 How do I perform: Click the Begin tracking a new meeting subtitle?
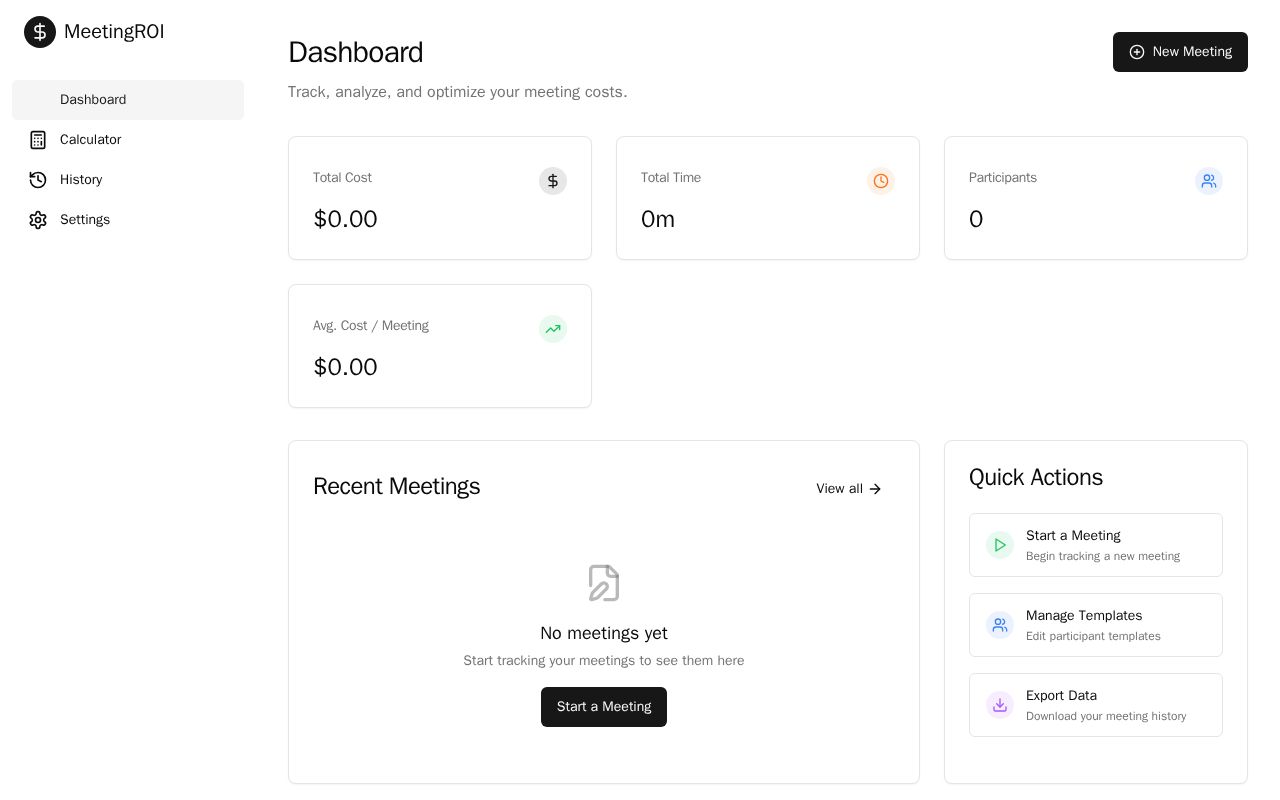point(1103,556)
